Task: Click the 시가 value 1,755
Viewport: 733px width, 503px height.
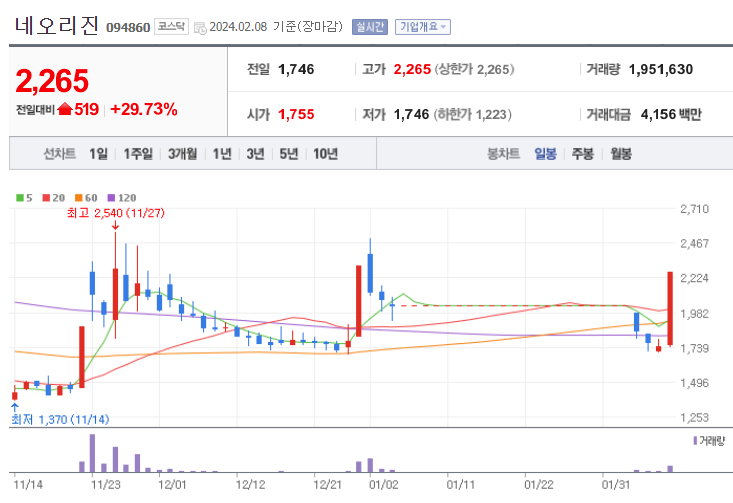Action: point(296,114)
